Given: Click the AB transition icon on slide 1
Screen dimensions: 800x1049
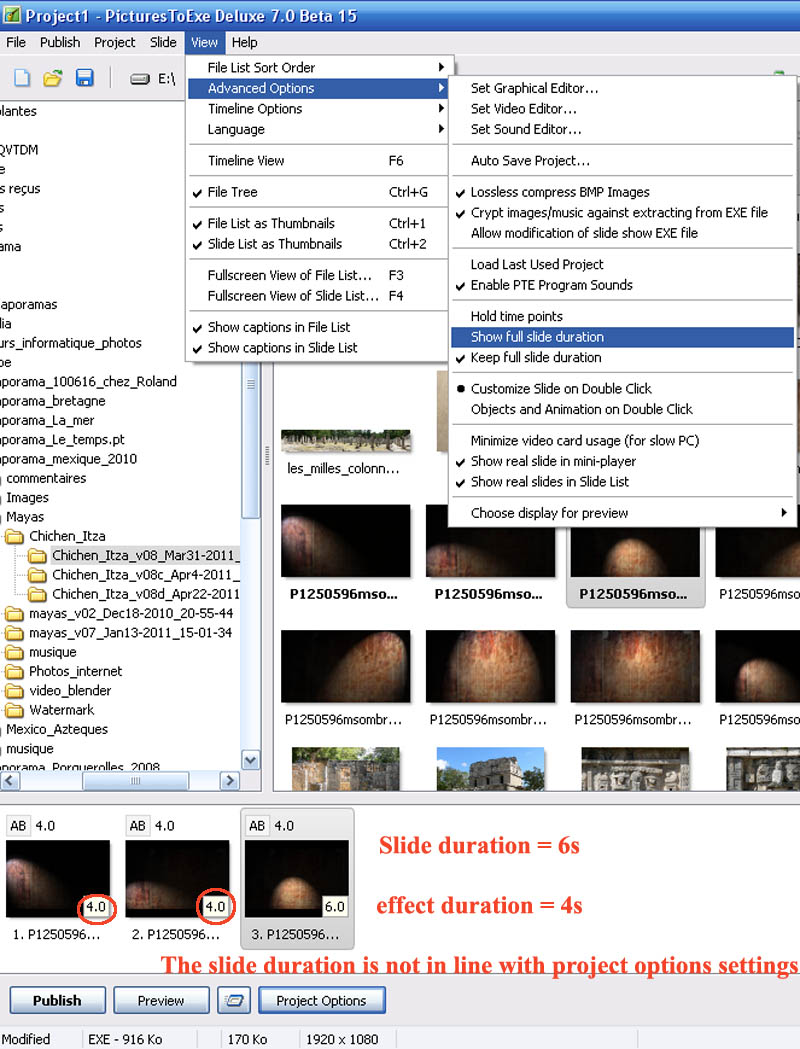Looking at the screenshot, I should [x=18, y=825].
